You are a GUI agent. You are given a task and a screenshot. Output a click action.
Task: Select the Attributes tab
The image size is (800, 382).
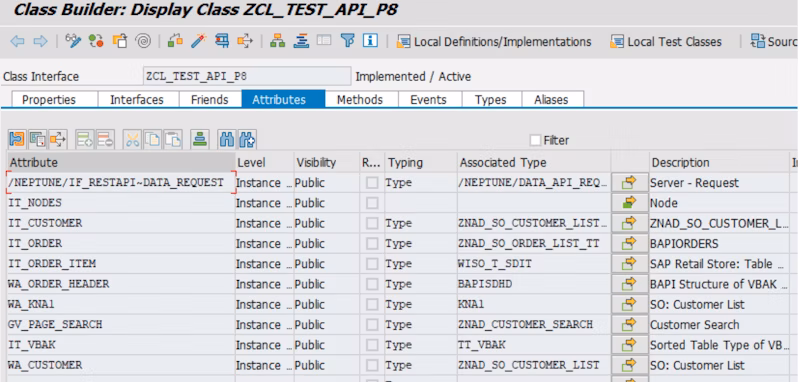[283, 99]
